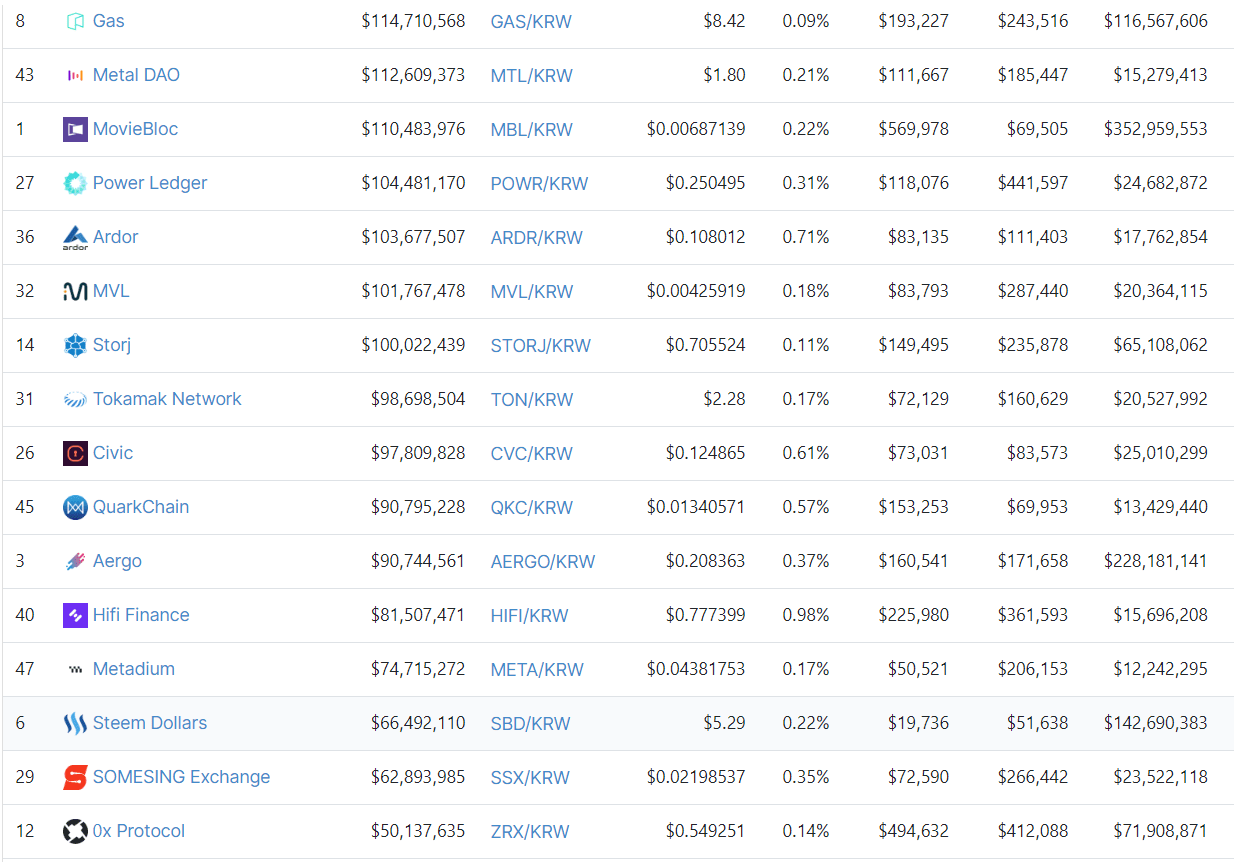Open the MVL/KRW trading pair

coord(532,292)
